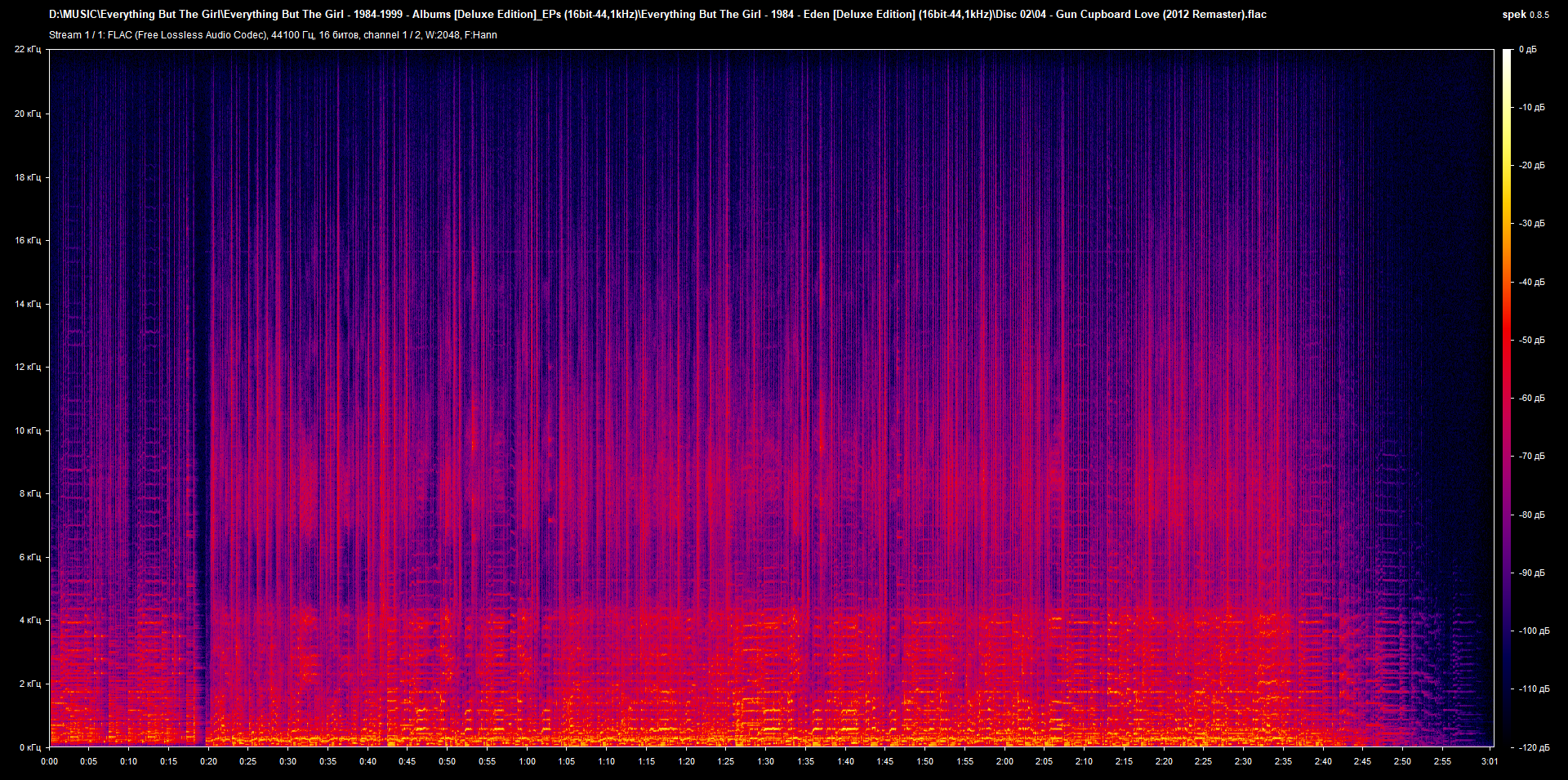
Task: Click the 0:25 time axis label
Action: click(247, 762)
